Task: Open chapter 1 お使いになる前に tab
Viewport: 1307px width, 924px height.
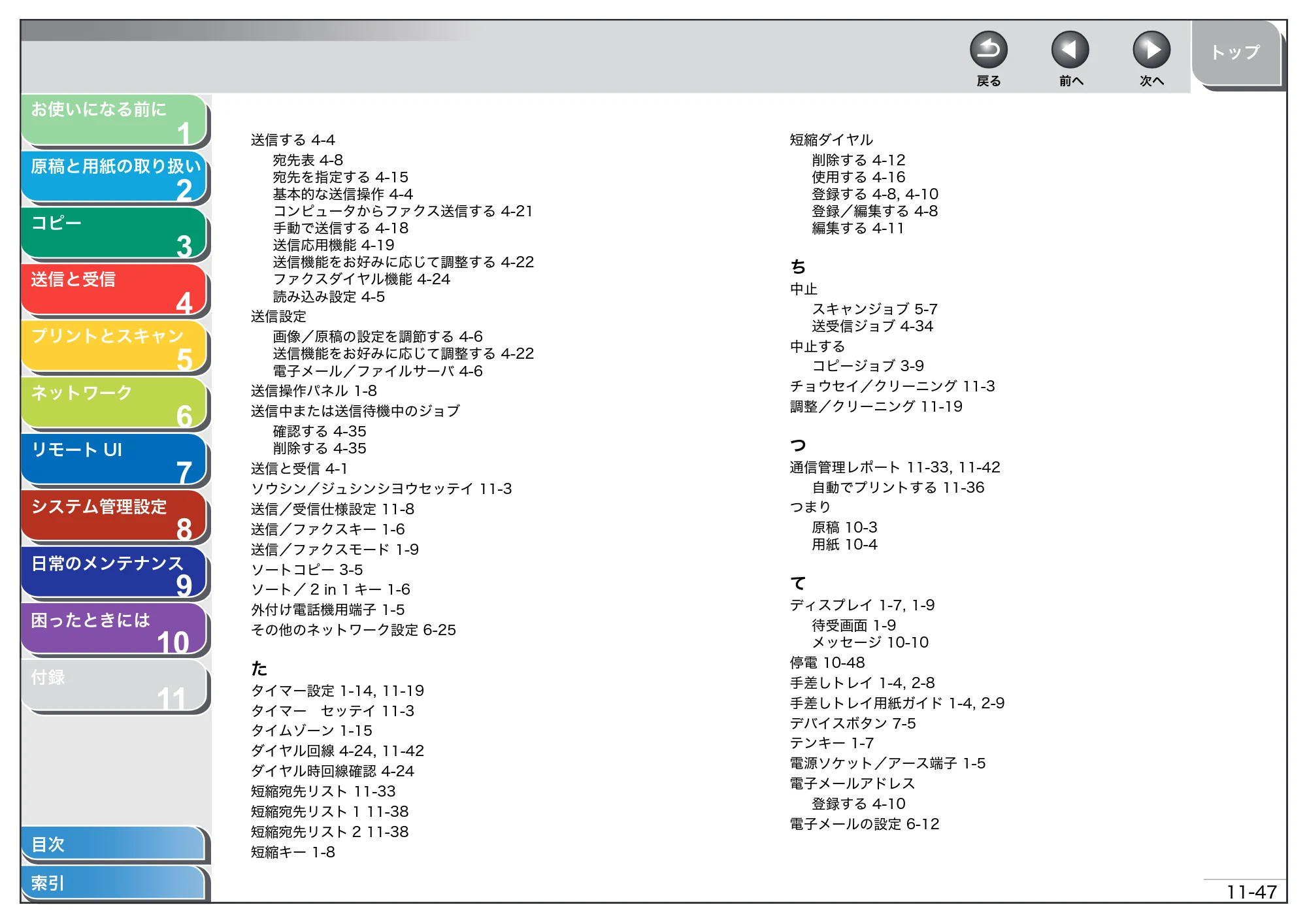Action: tap(114, 120)
